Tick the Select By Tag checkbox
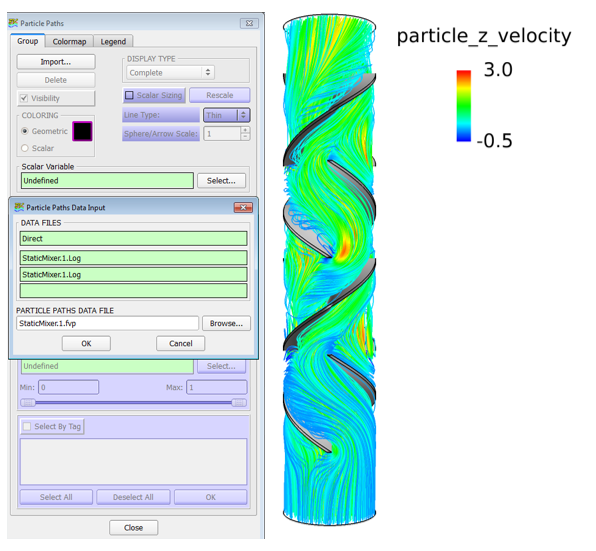 coord(27,426)
